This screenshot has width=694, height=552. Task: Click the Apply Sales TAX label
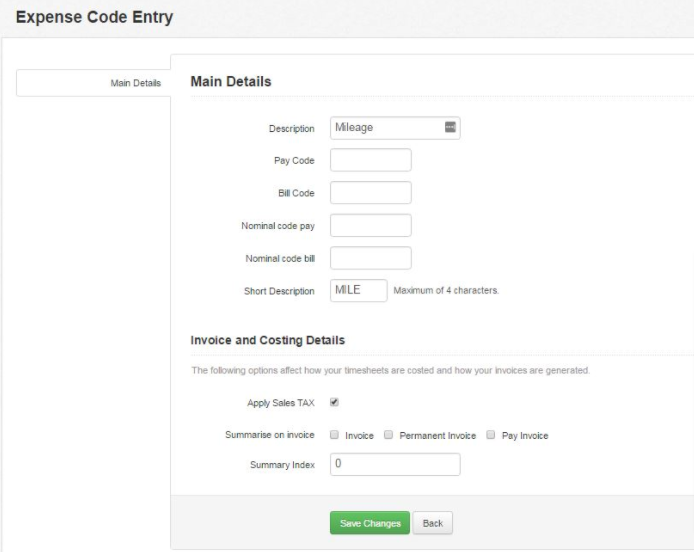281,403
